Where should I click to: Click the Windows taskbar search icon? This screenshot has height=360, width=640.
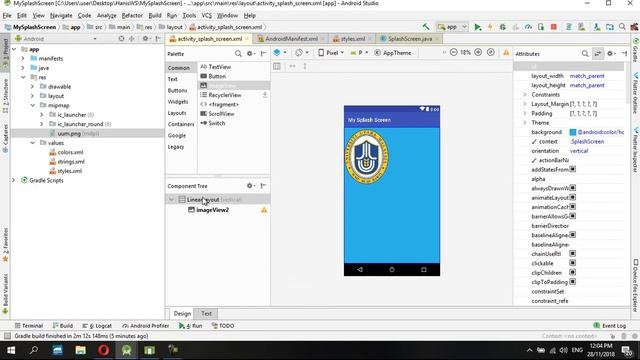tap(34, 350)
